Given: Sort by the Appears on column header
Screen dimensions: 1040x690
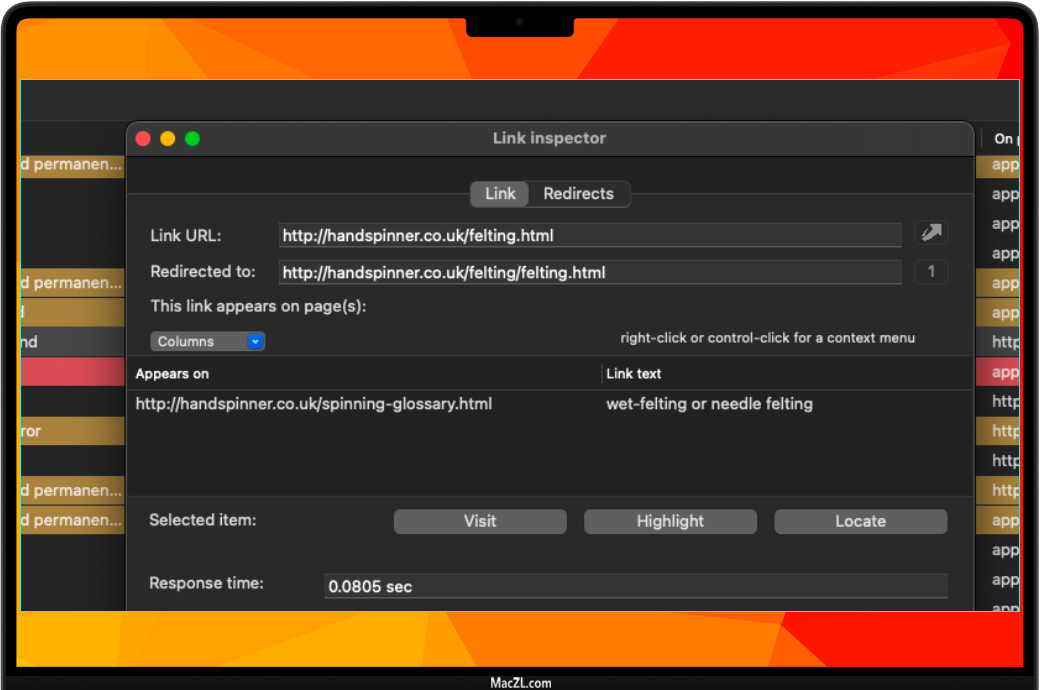Looking at the screenshot, I should tap(365, 373).
